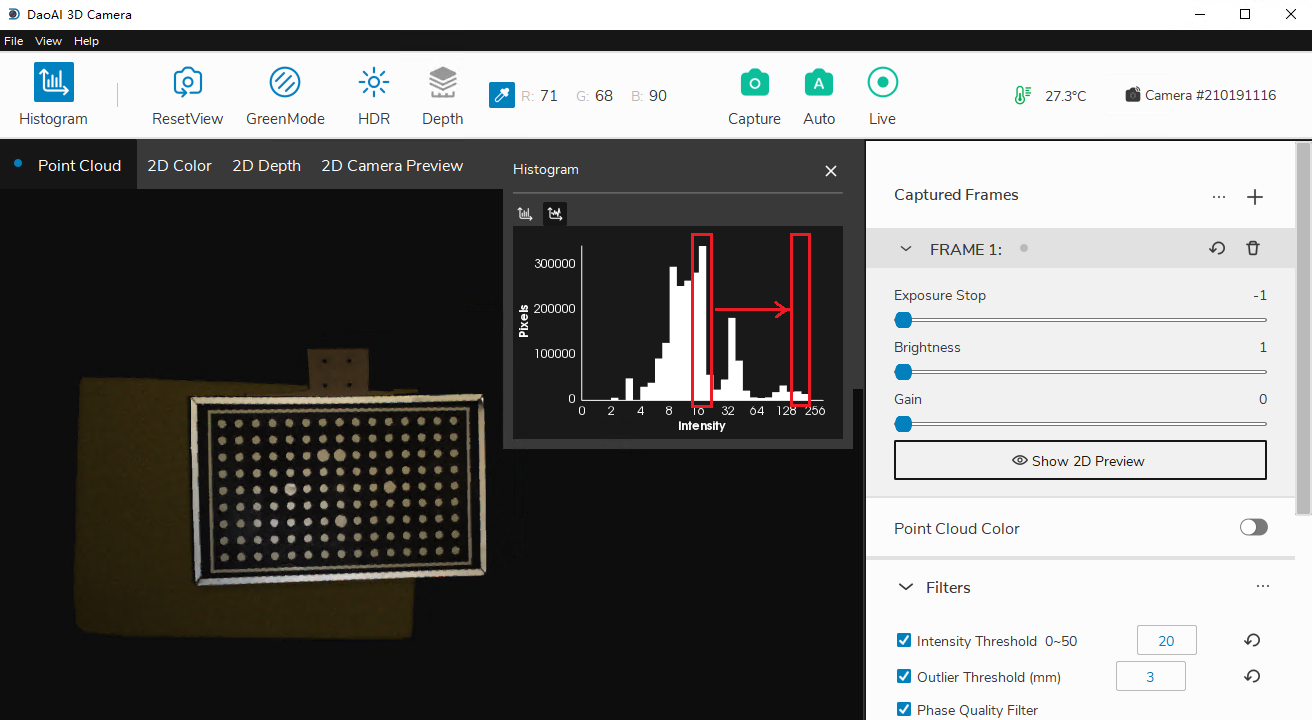Open Captured Frames more options menu
The width and height of the screenshot is (1312, 720).
coord(1218,197)
